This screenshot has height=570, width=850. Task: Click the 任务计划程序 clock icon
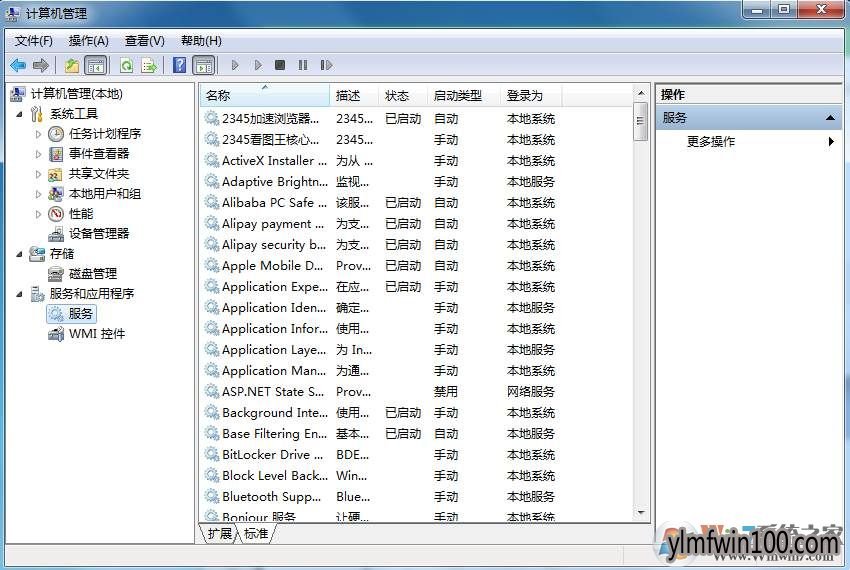(x=56, y=134)
